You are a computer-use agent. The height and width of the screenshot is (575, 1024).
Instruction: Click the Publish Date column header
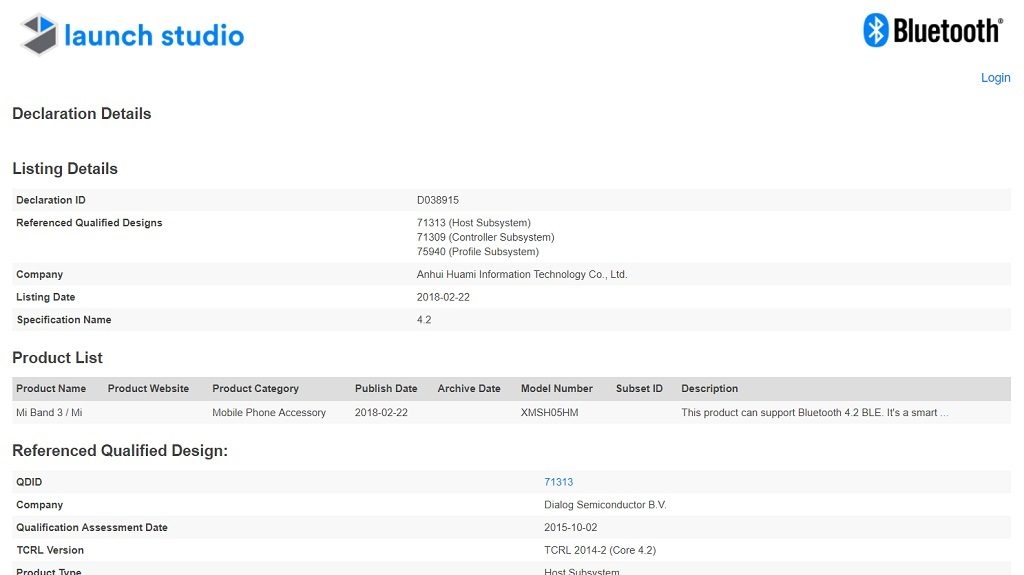point(386,388)
